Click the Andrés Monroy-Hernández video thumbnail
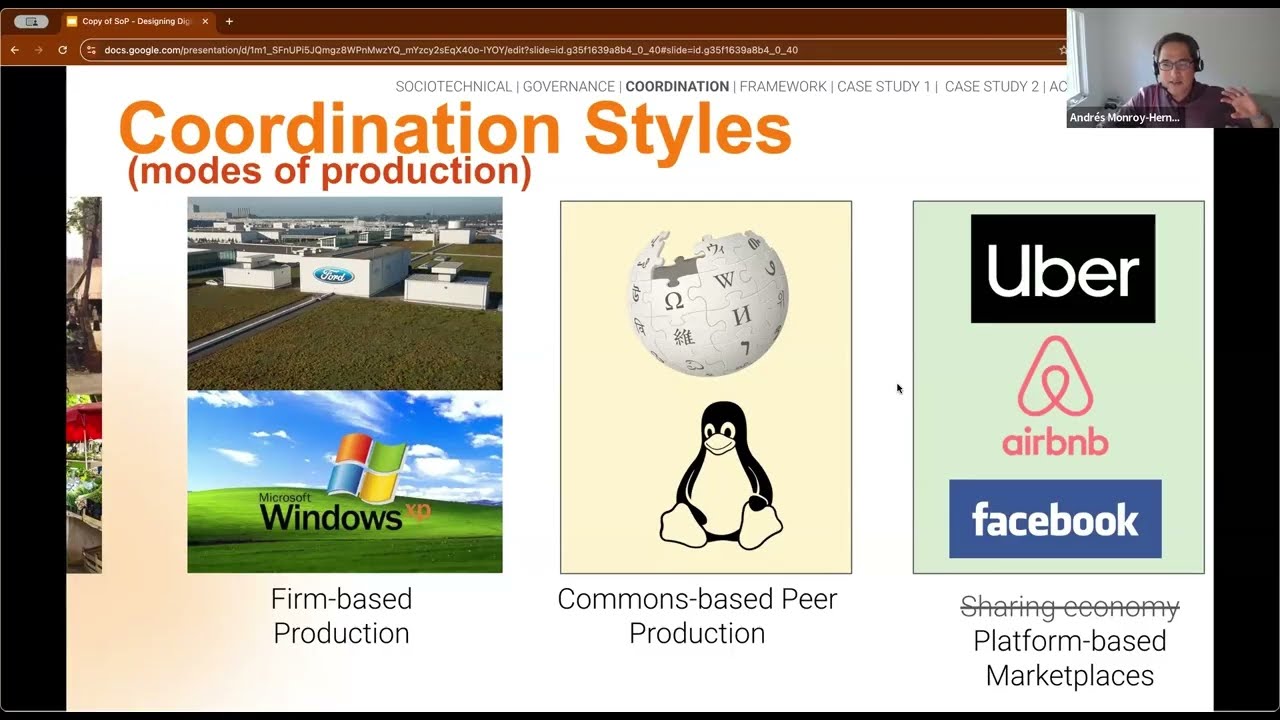This screenshot has width=1280, height=720. 1173,68
